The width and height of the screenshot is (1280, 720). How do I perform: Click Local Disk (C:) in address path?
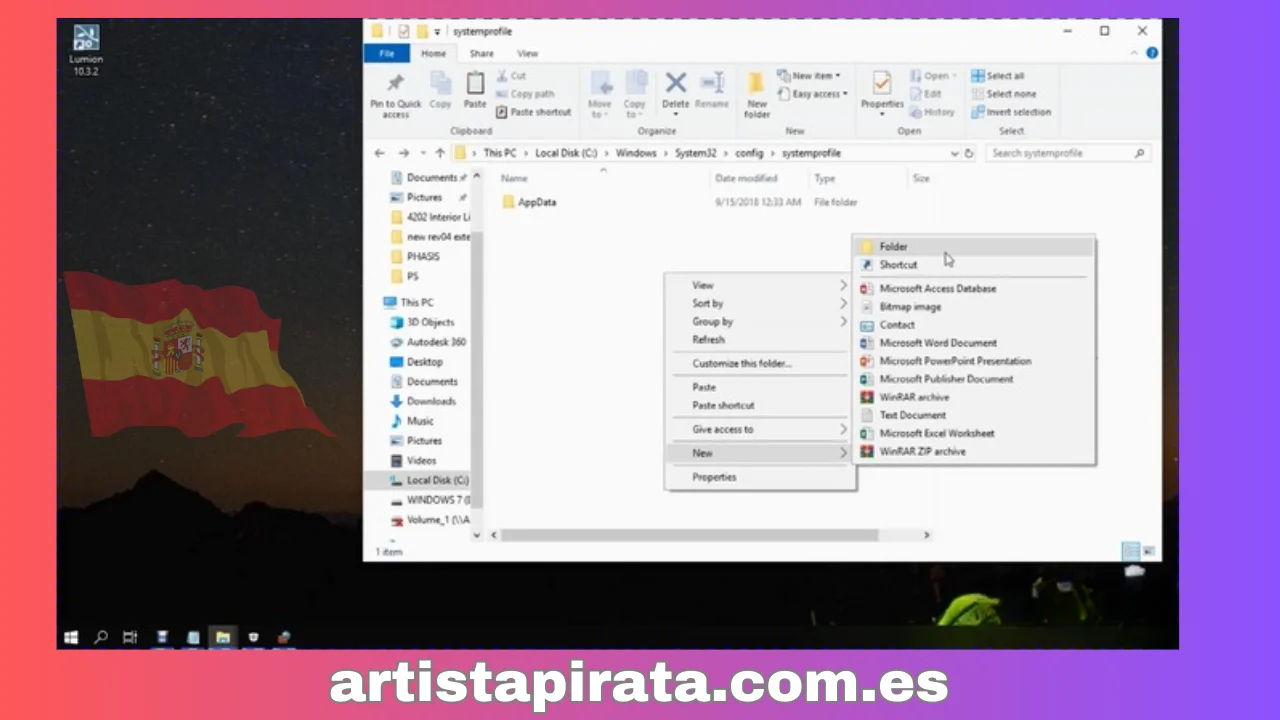[x=567, y=153]
